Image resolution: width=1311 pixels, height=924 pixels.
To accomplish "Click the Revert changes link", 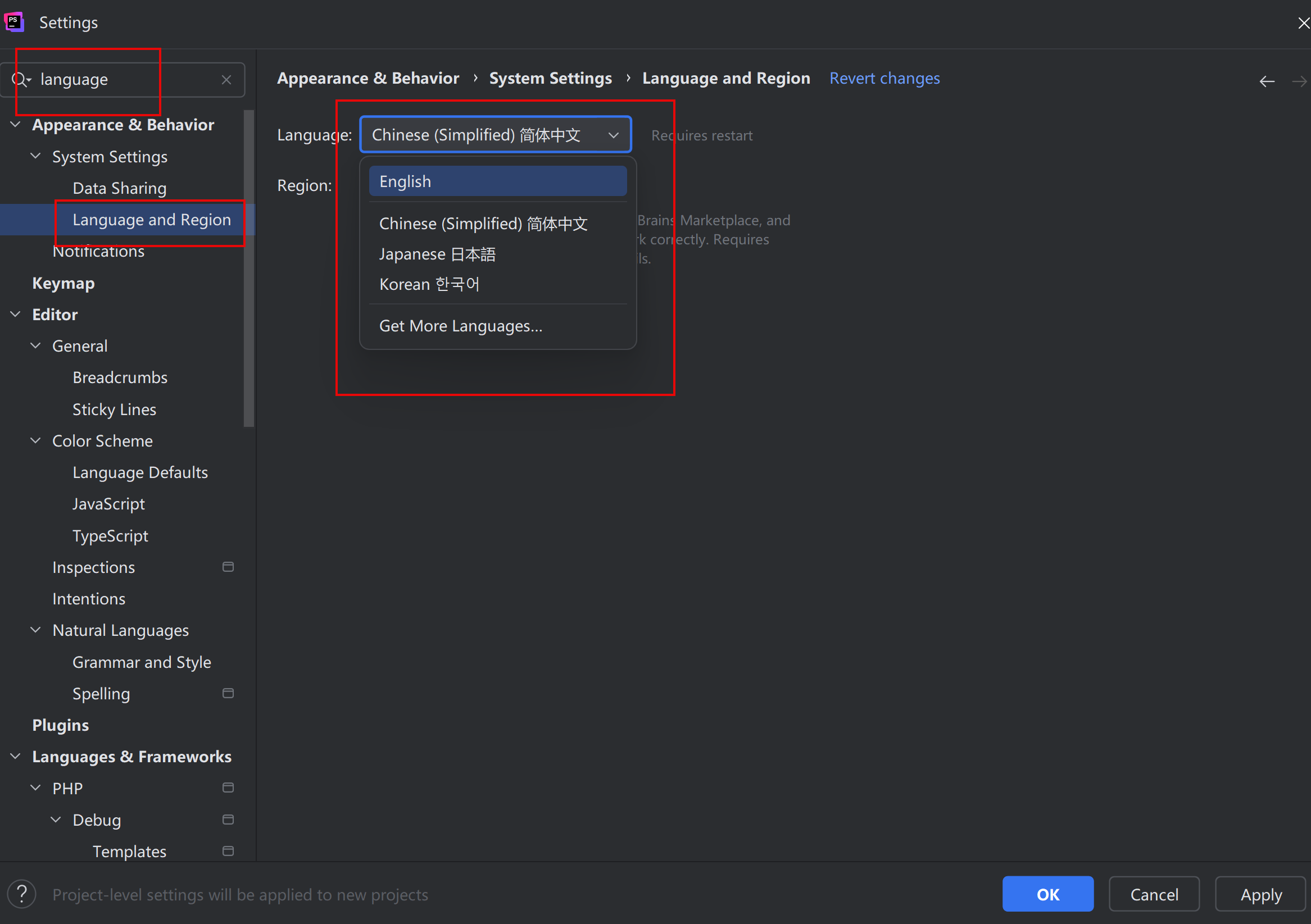I will [884, 78].
